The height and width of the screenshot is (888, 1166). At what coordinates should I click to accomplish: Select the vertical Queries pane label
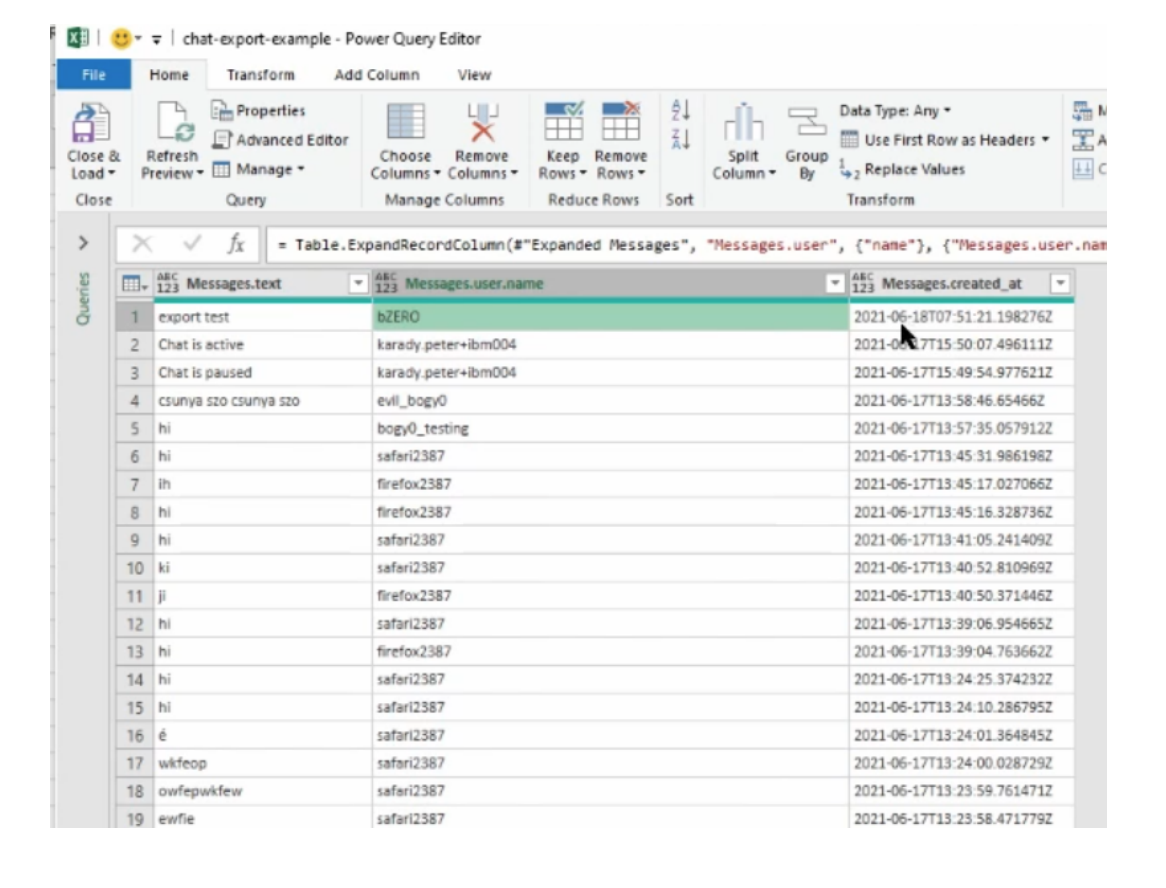[x=83, y=298]
